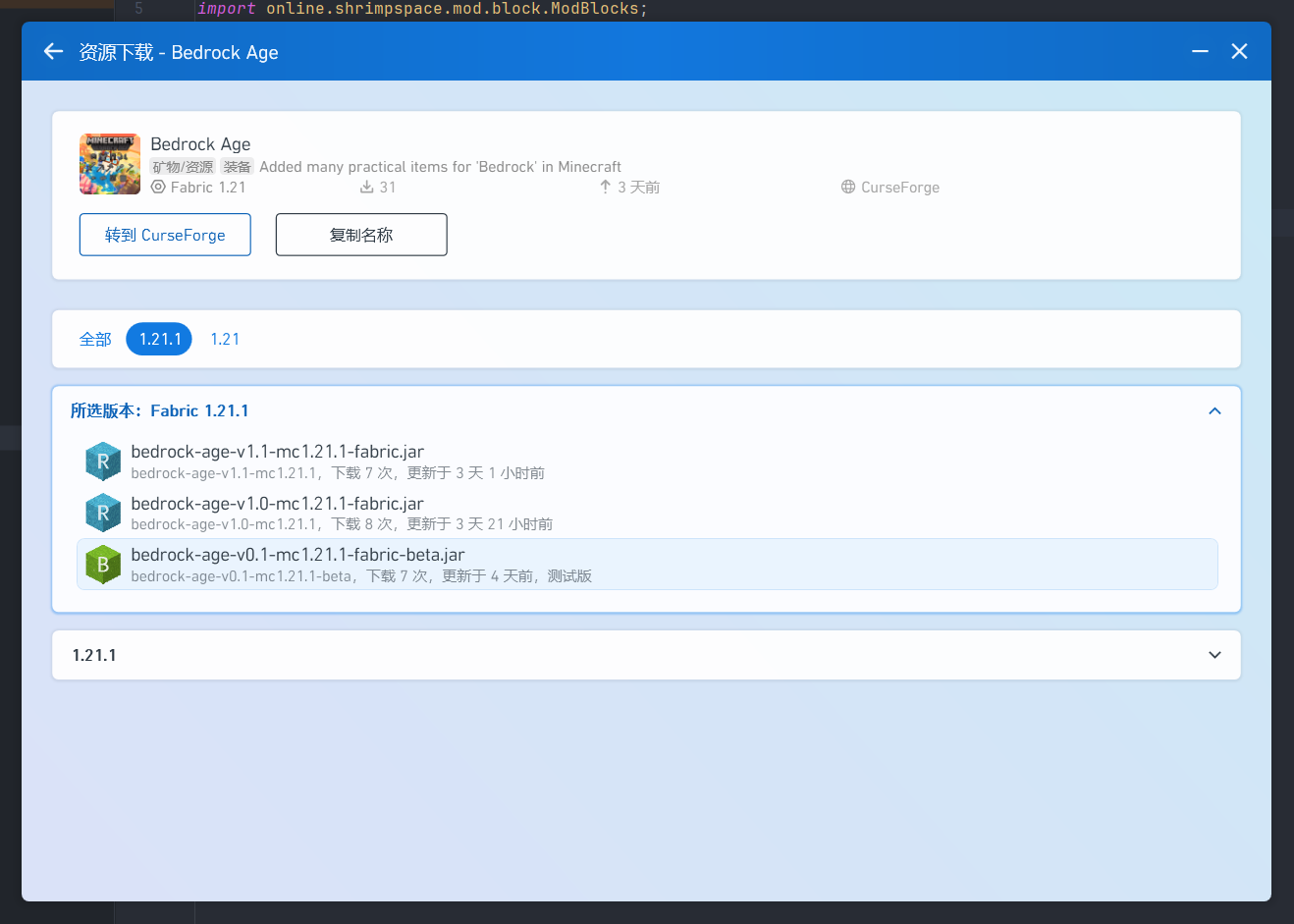Click the mod description about 'Bedrock' items
Image resolution: width=1294 pixels, height=924 pixels.
click(x=440, y=167)
